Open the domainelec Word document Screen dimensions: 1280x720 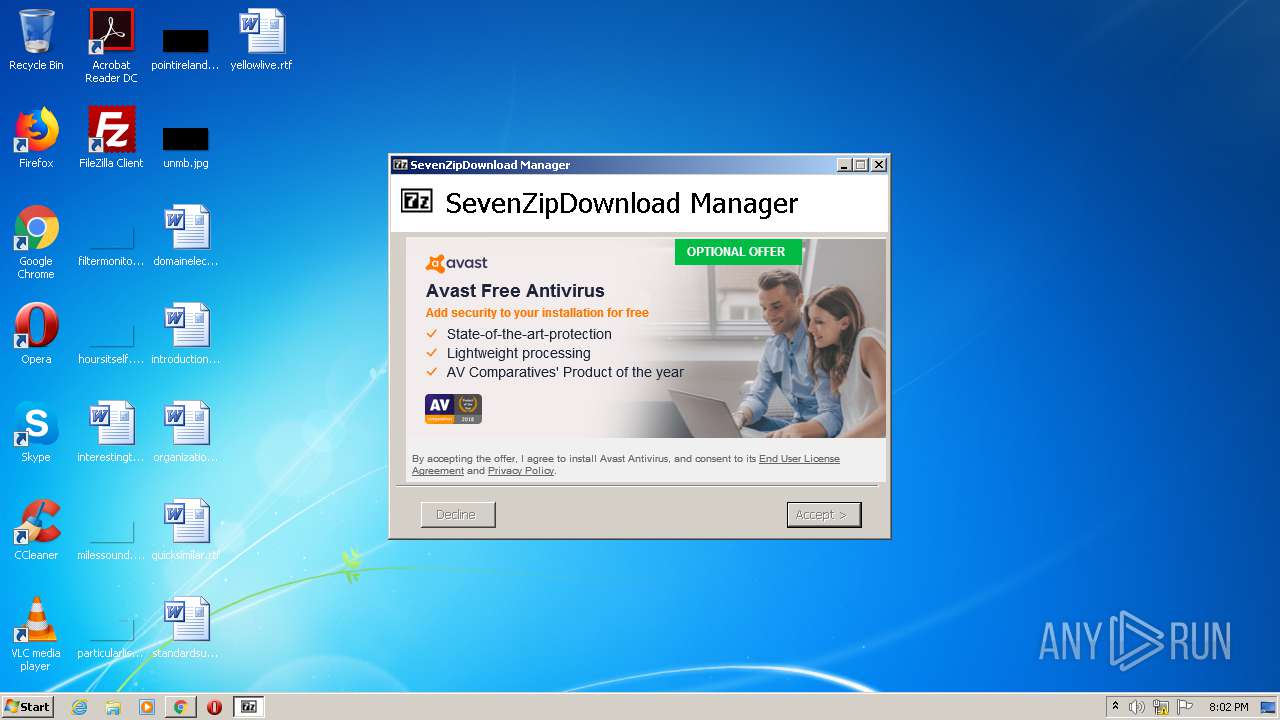[186, 236]
